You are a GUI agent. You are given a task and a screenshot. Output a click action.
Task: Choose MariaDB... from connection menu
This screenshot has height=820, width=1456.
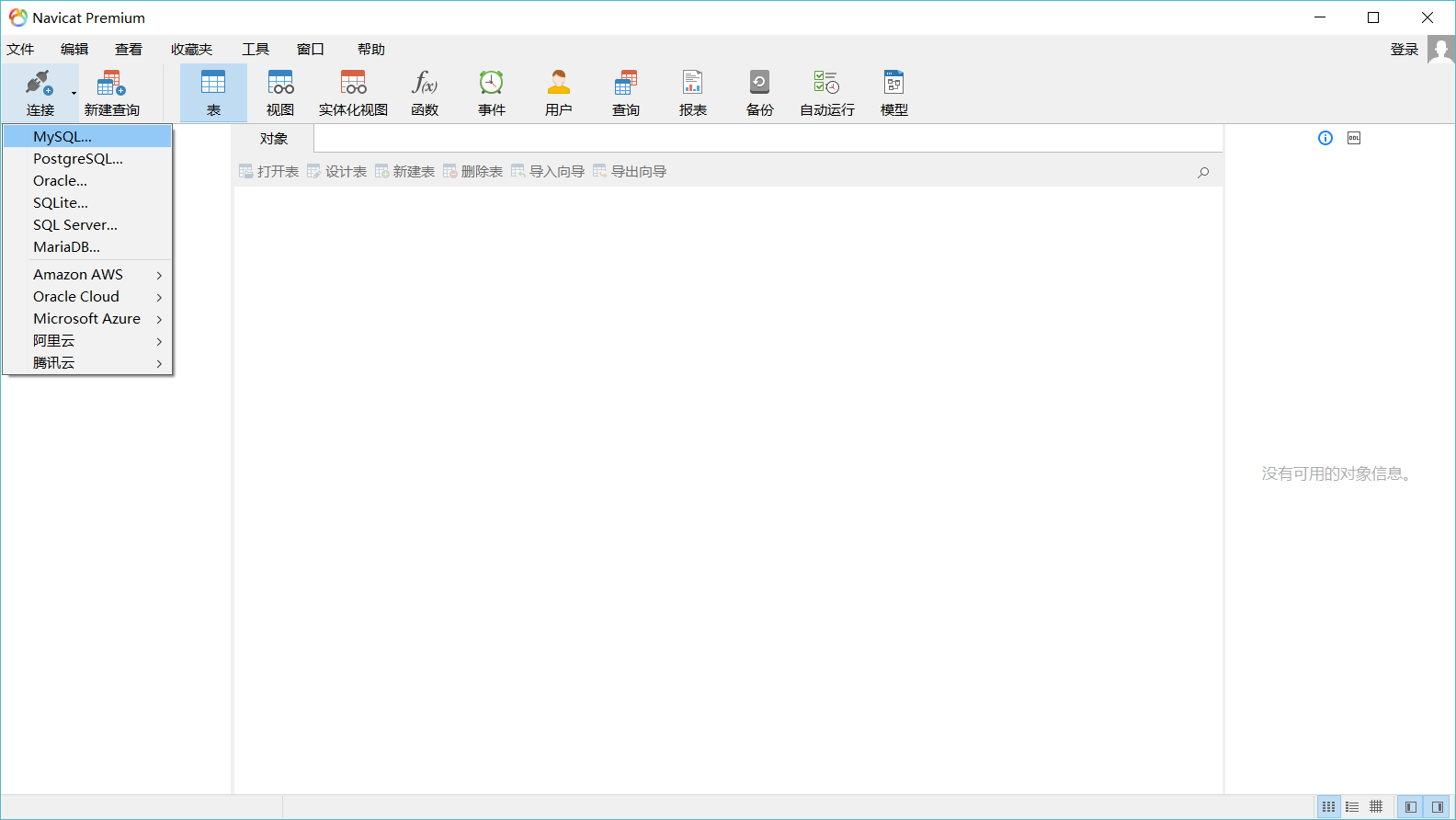[x=87, y=246]
